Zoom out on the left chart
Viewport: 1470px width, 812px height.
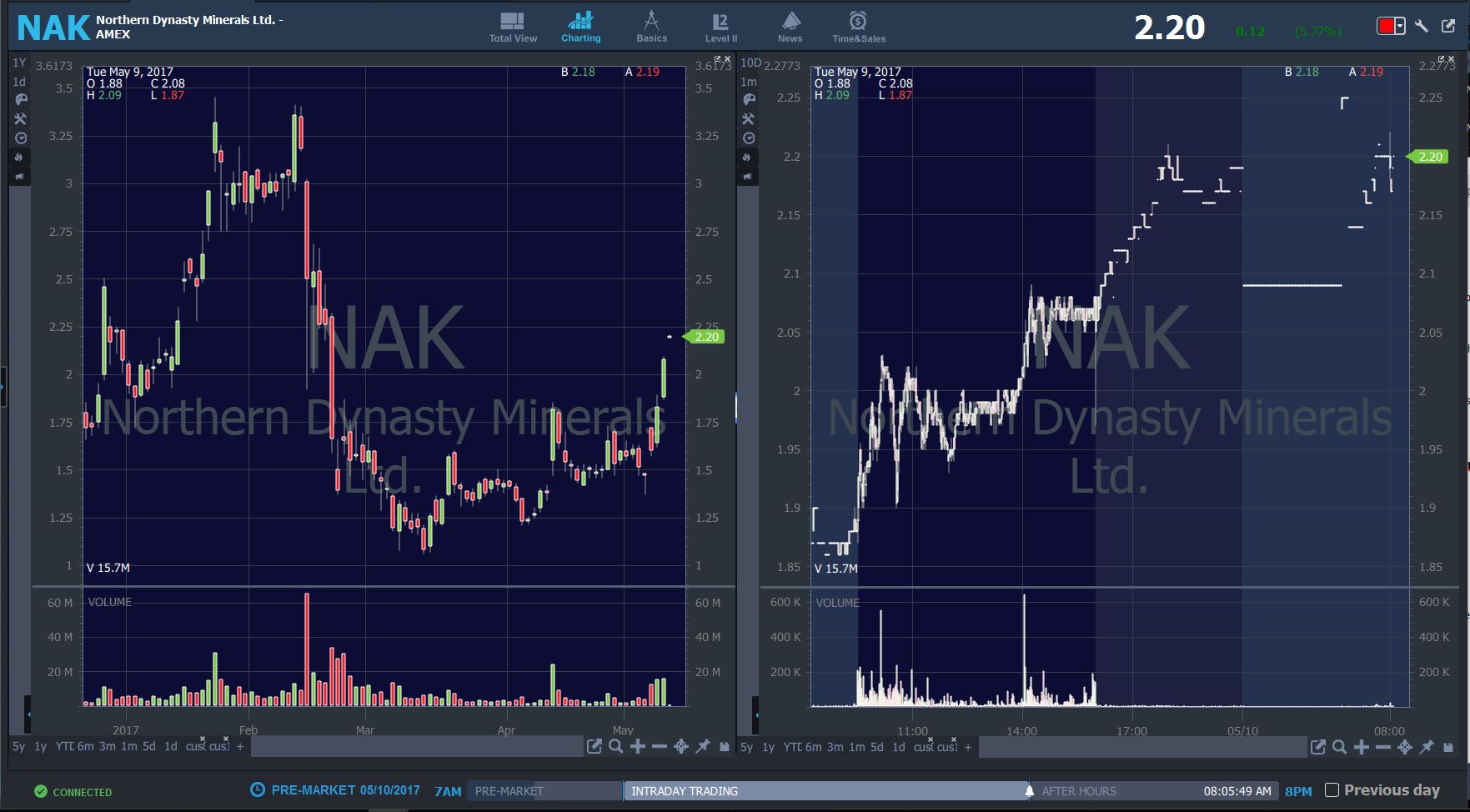[660, 747]
